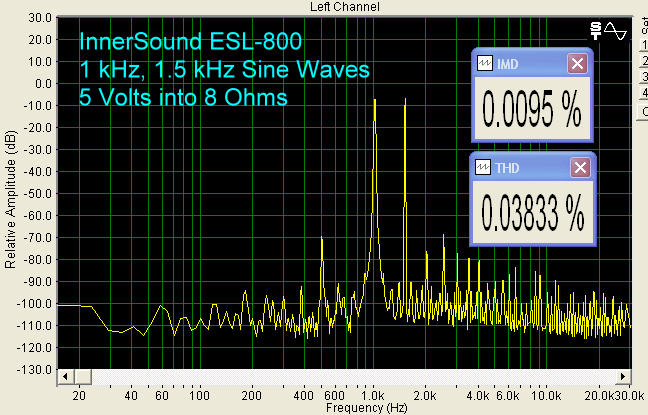648x415 pixels.
Task: Close the IMD readout window
Action: (x=577, y=63)
